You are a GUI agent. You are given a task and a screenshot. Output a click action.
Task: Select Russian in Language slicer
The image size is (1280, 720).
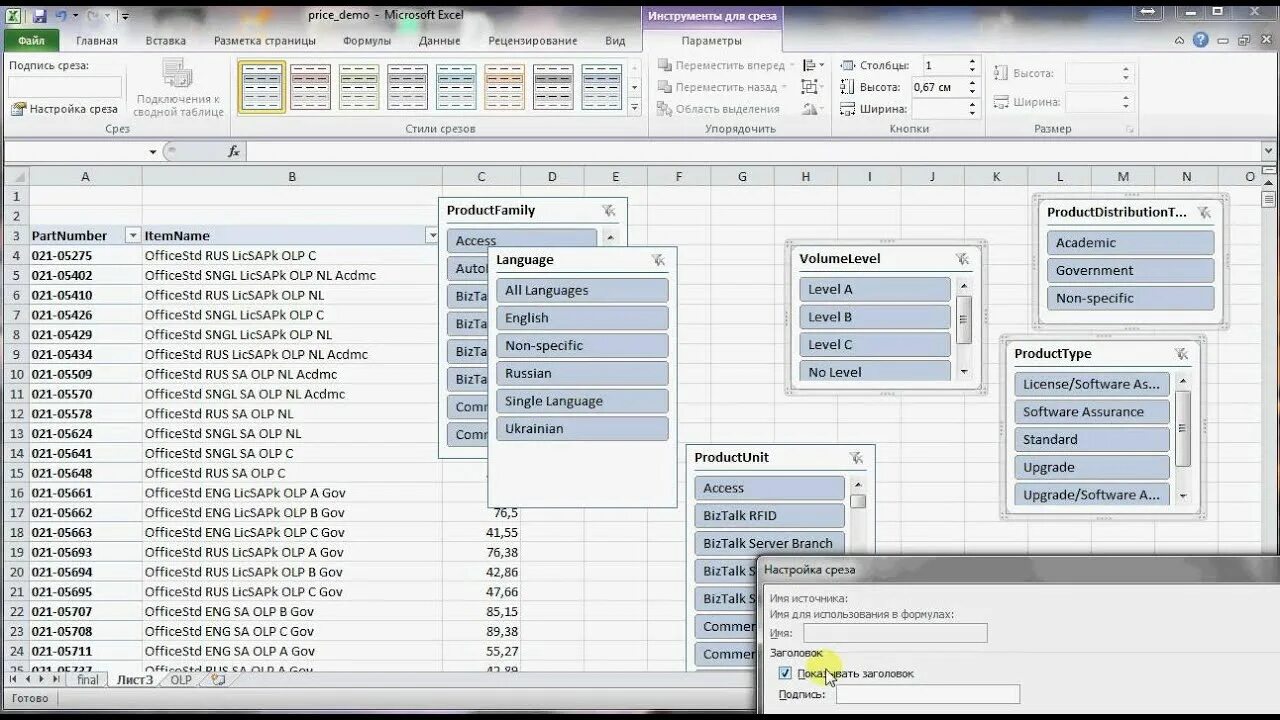582,373
